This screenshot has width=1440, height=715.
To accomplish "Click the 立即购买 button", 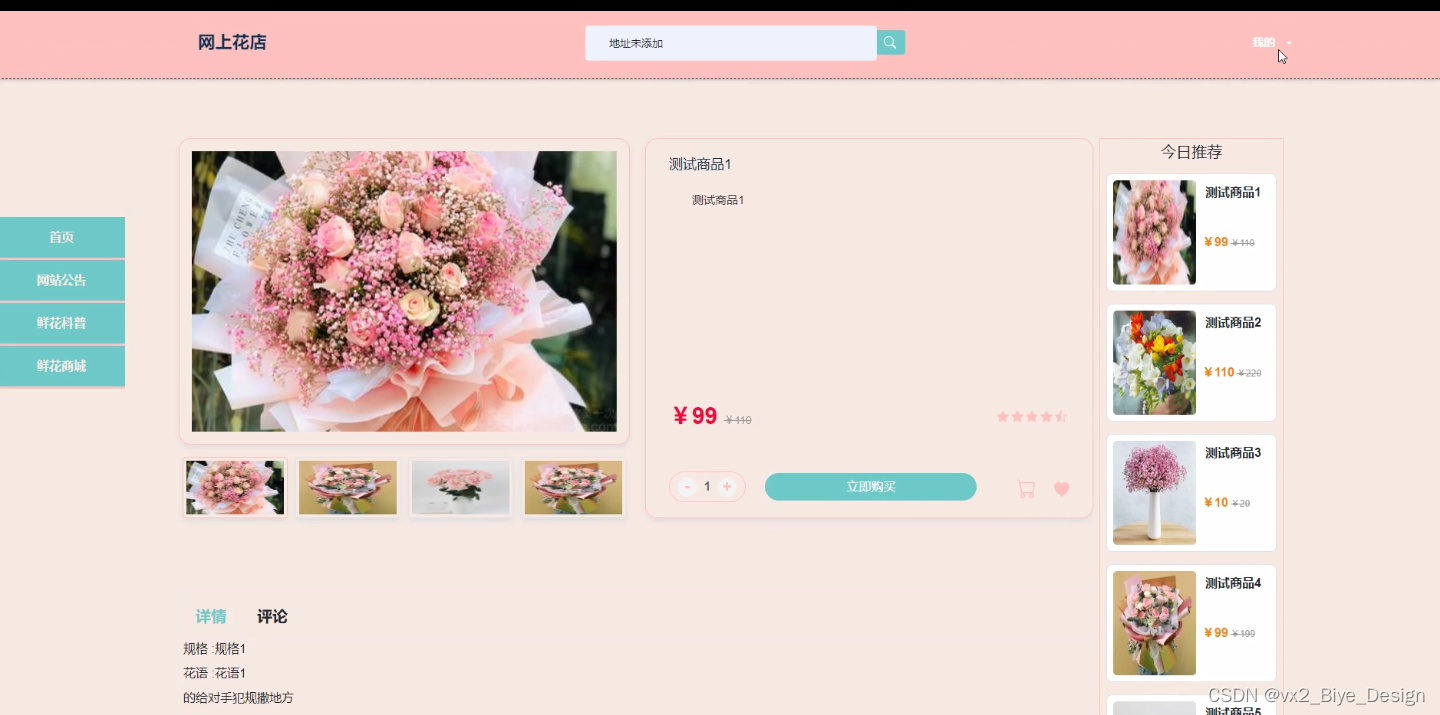I will pos(871,487).
